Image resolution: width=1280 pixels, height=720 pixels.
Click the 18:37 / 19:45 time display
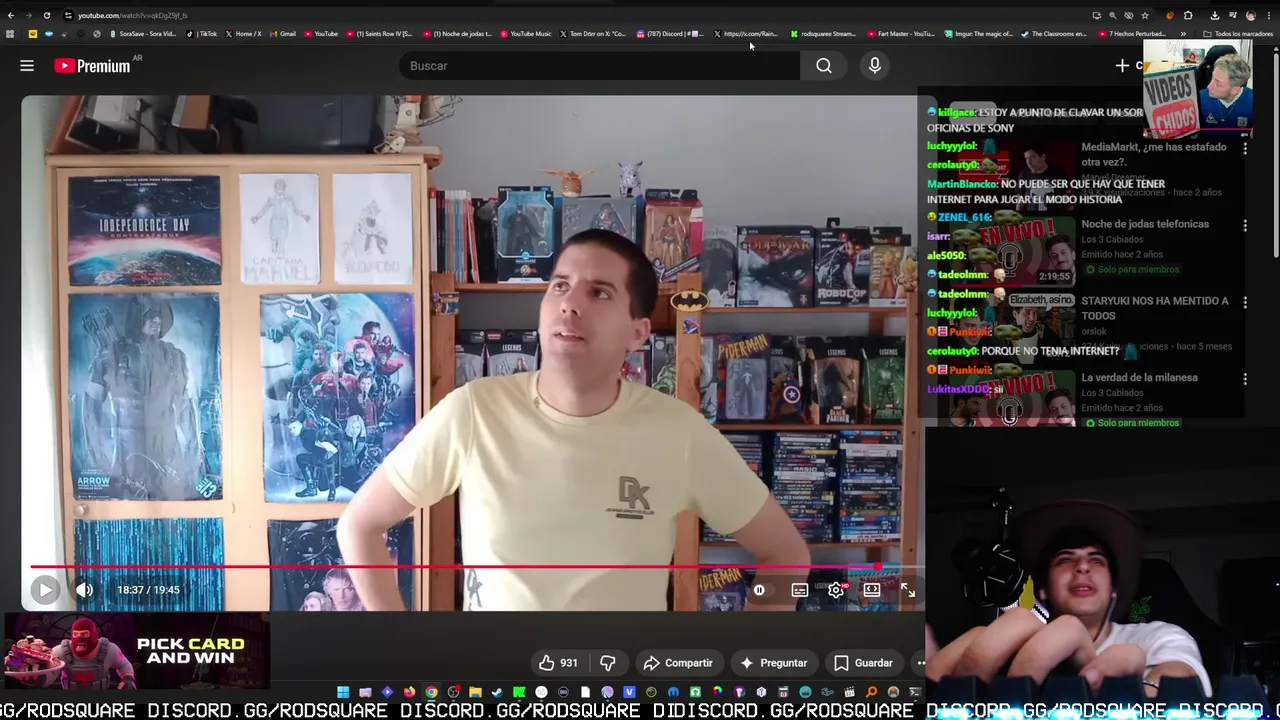pos(148,590)
